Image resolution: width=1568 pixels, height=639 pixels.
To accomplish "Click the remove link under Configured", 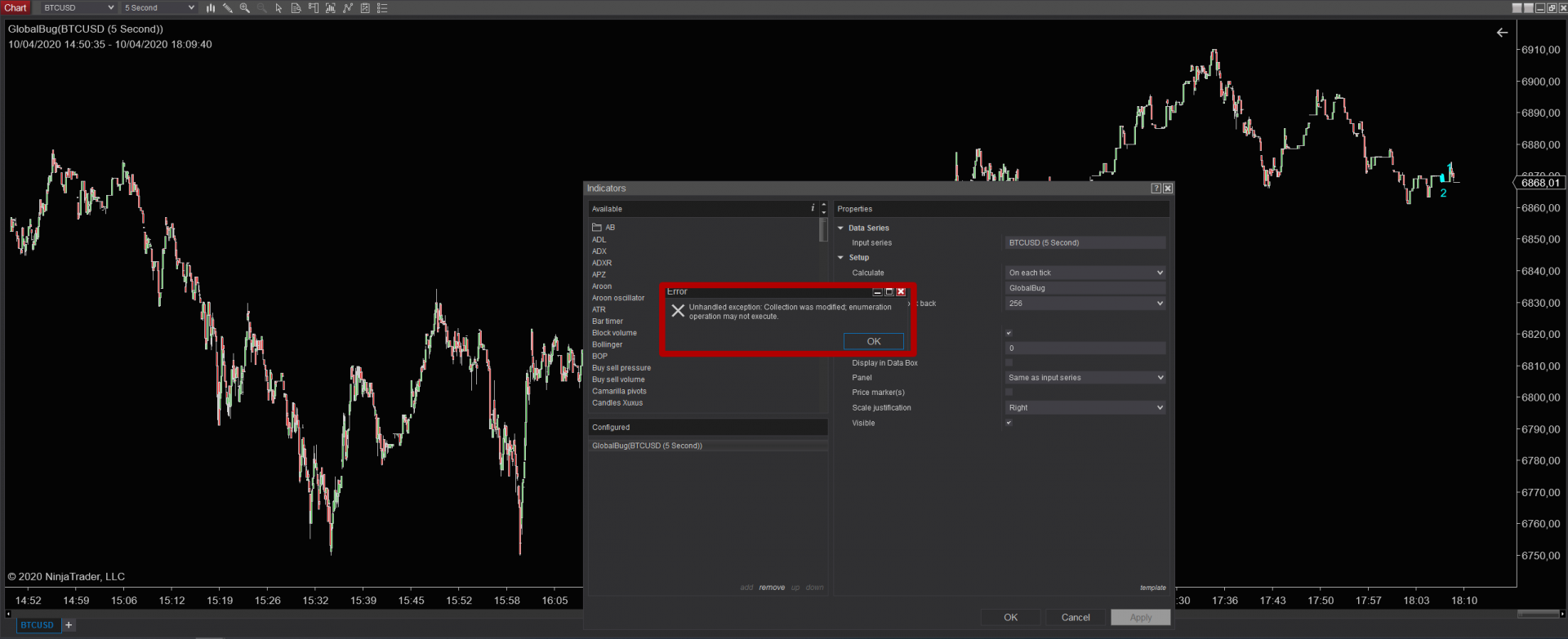I will pos(772,588).
